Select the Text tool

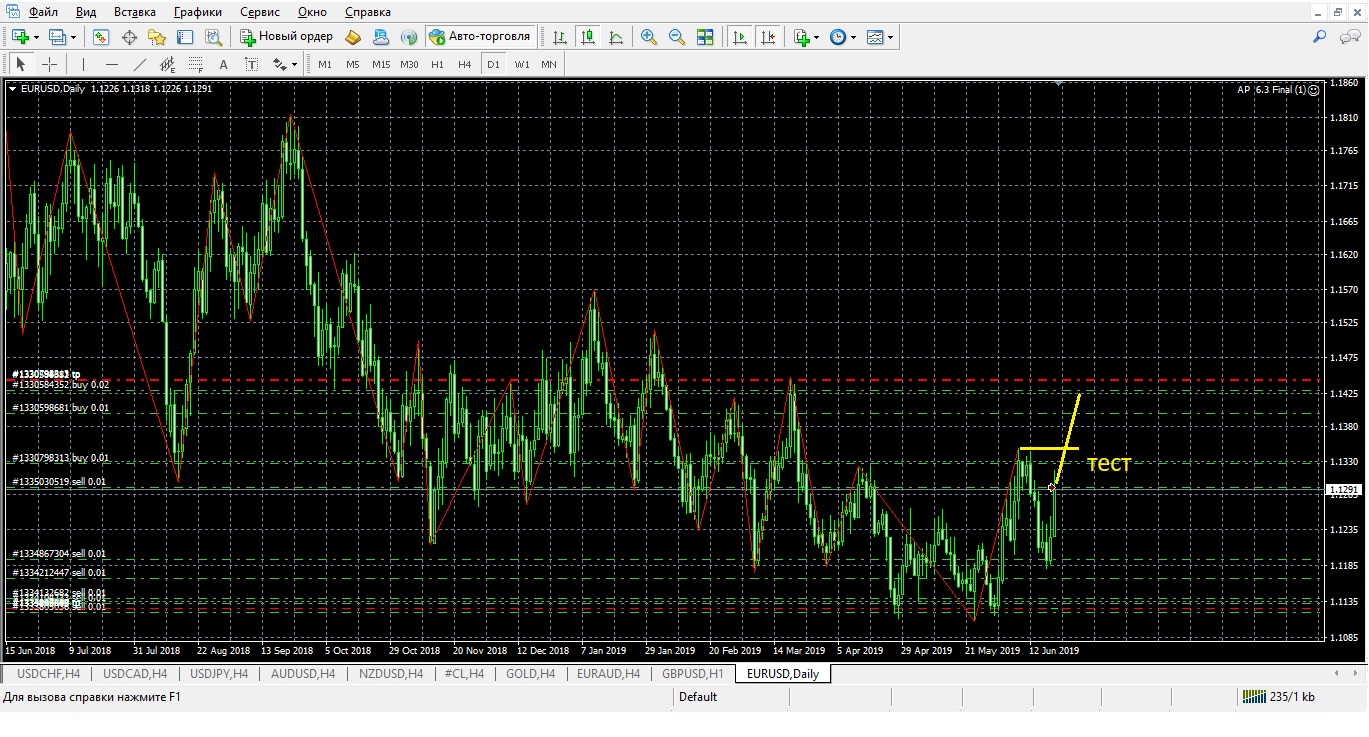point(224,64)
